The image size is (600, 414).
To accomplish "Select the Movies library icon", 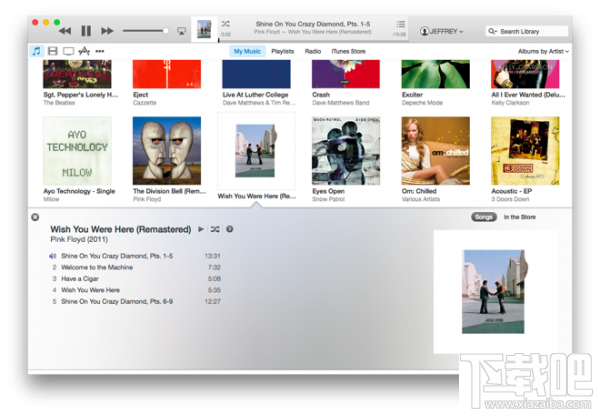I will [x=53, y=51].
